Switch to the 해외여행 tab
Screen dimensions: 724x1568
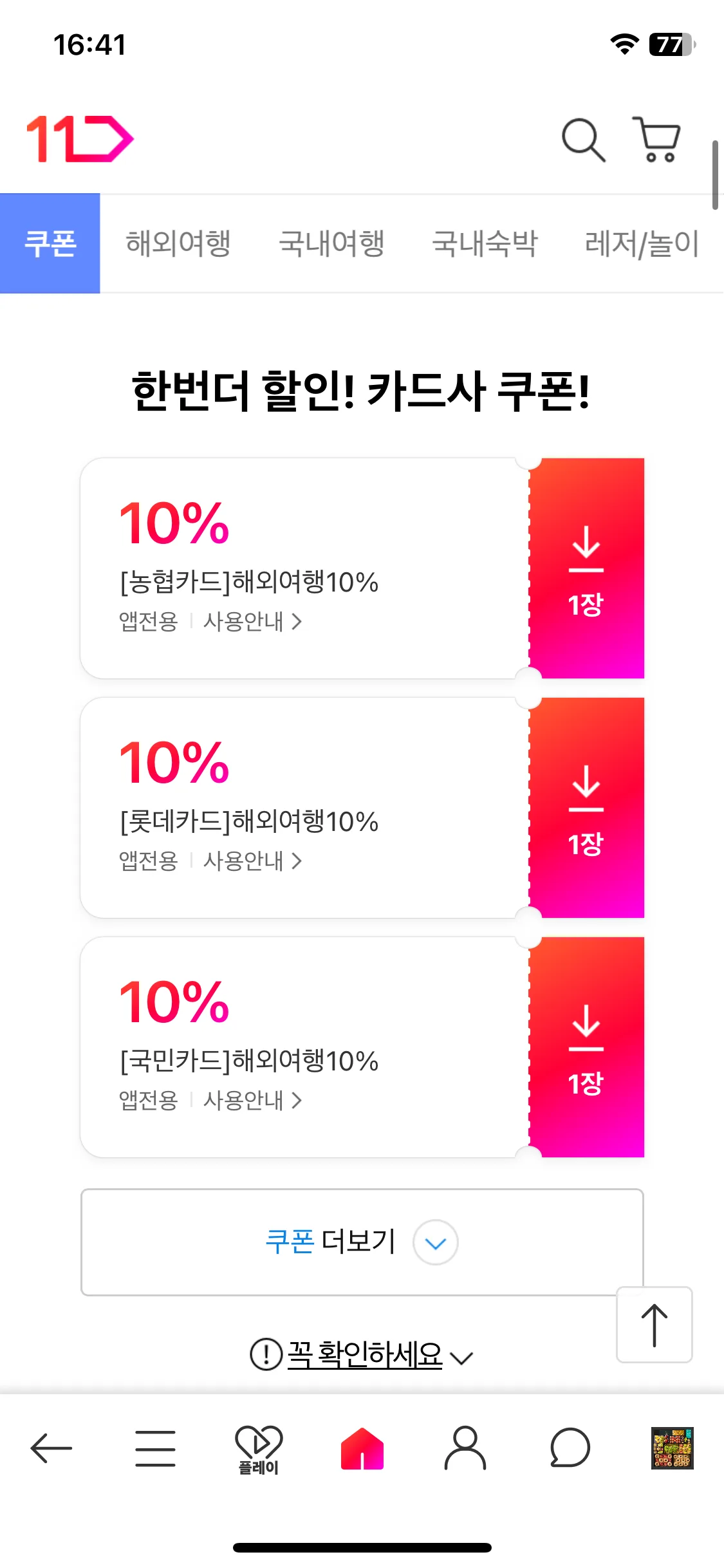click(178, 243)
